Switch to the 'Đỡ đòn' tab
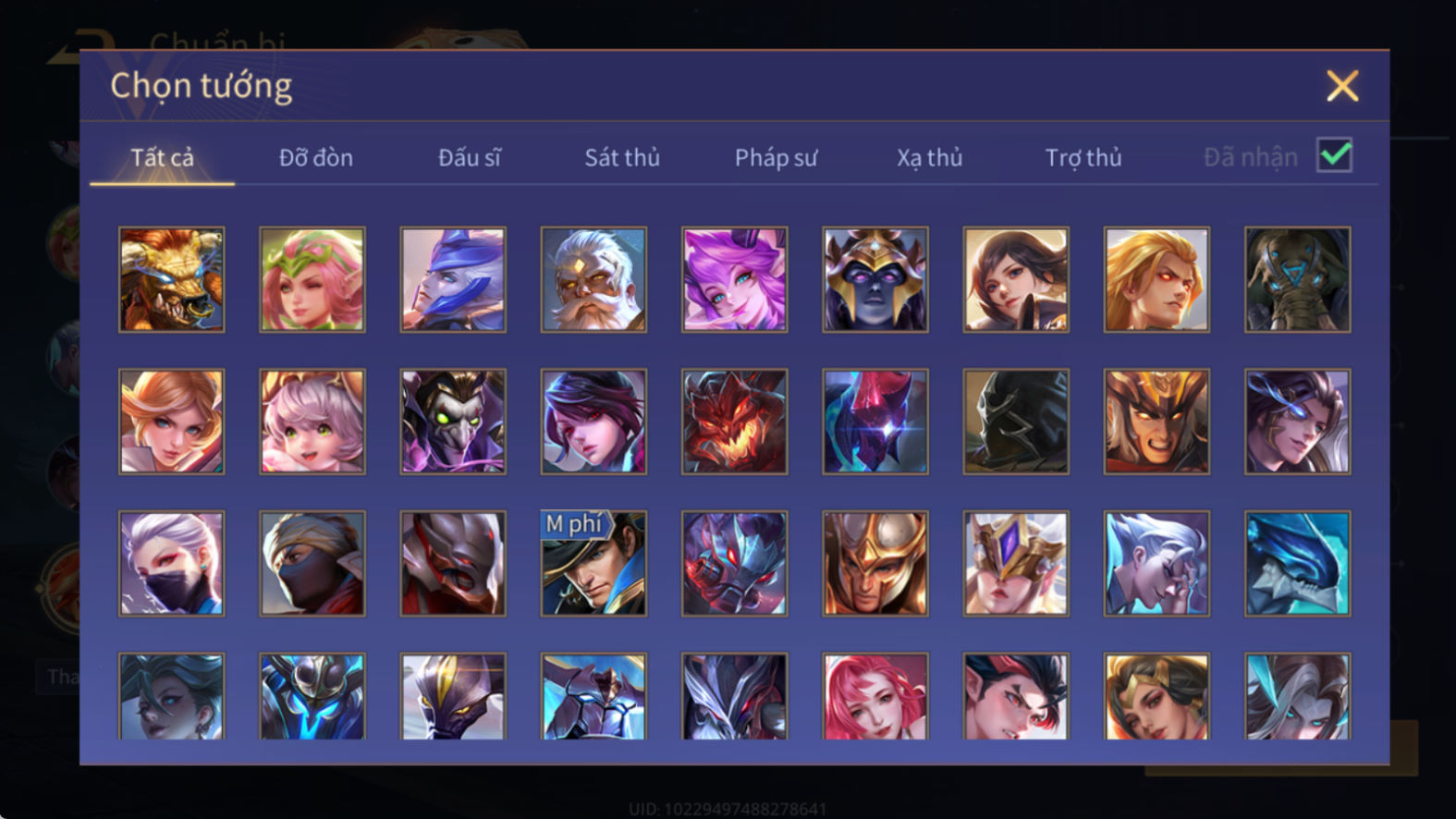The width and height of the screenshot is (1456, 819). pyautogui.click(x=316, y=158)
